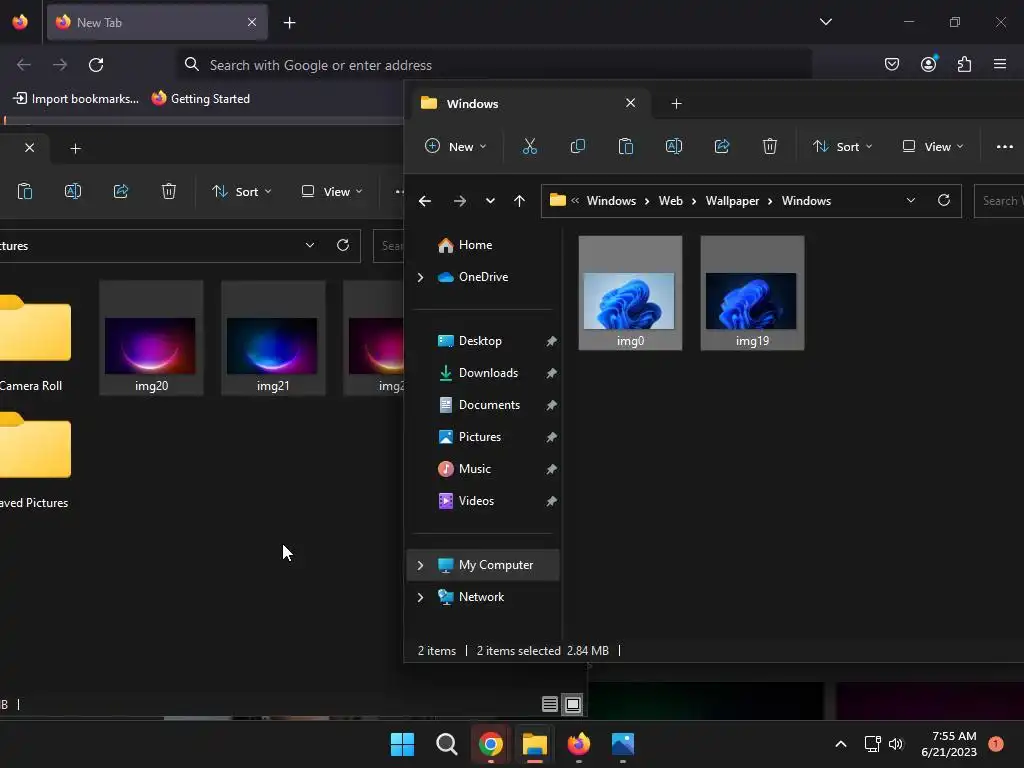
Task: Open Sort dropdown in Windows folder toolbar
Action: (842, 146)
